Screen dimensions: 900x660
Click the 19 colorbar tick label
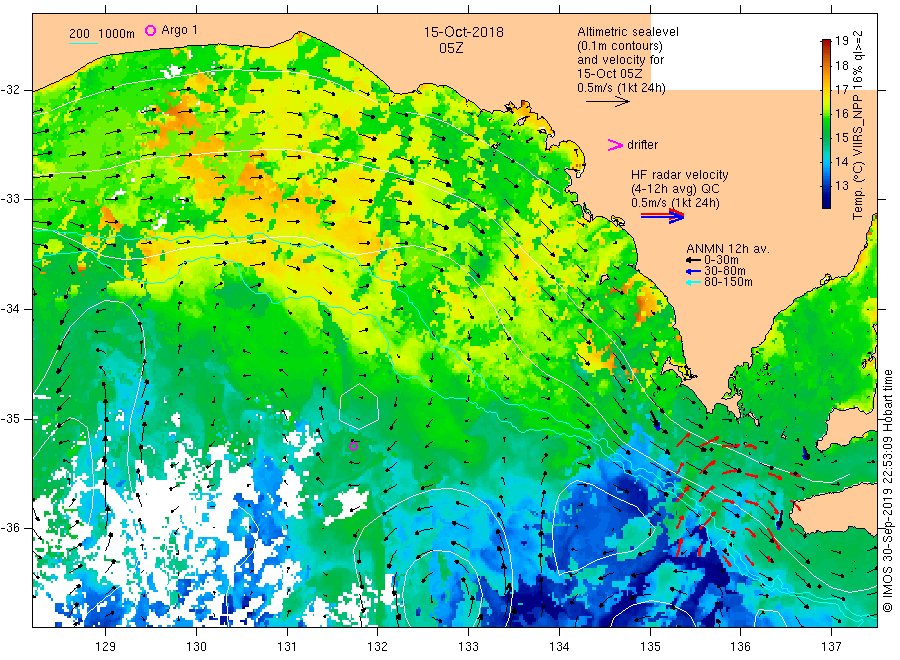[x=841, y=41]
